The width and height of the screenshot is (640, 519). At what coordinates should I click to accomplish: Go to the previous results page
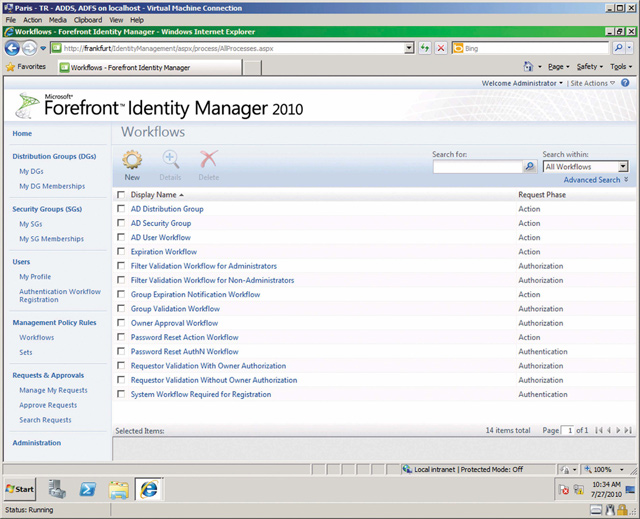(609, 430)
